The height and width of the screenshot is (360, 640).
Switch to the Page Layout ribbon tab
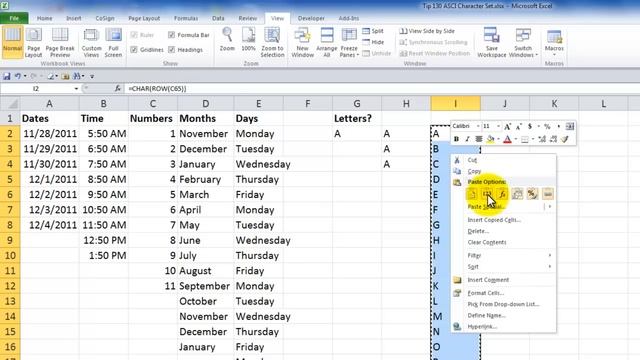click(144, 18)
